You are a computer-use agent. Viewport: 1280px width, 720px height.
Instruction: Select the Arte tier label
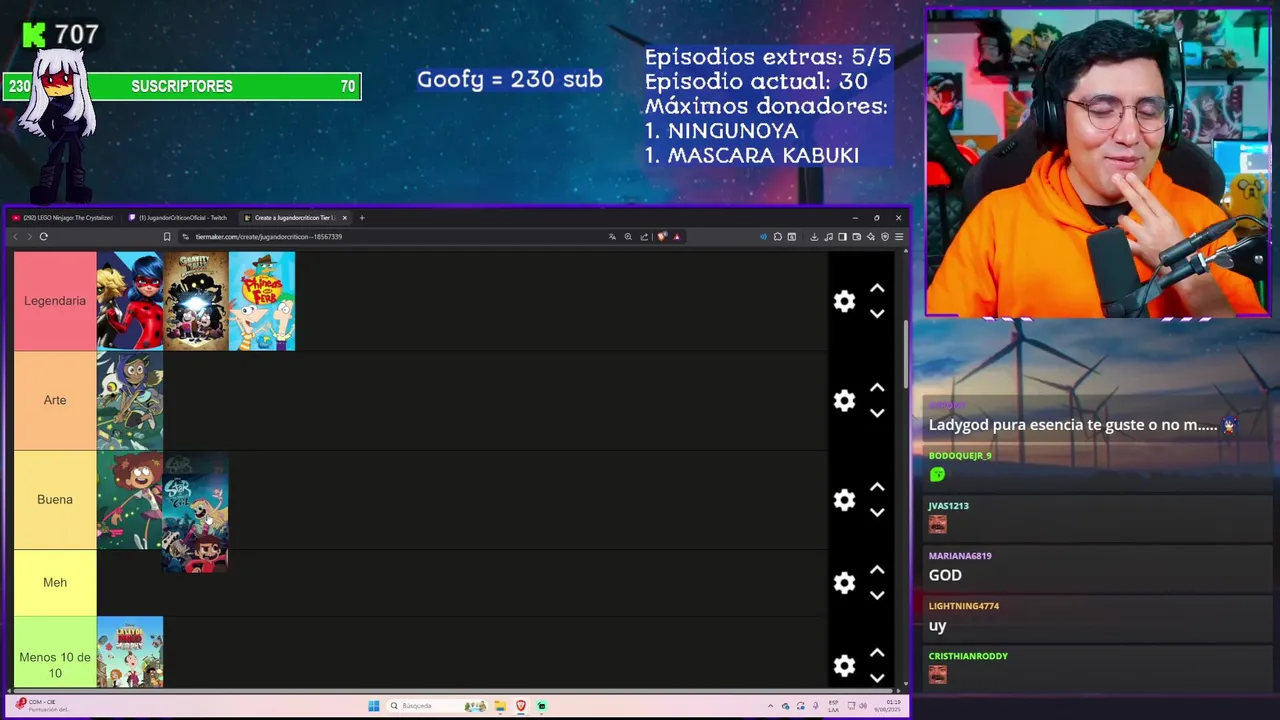click(x=55, y=400)
